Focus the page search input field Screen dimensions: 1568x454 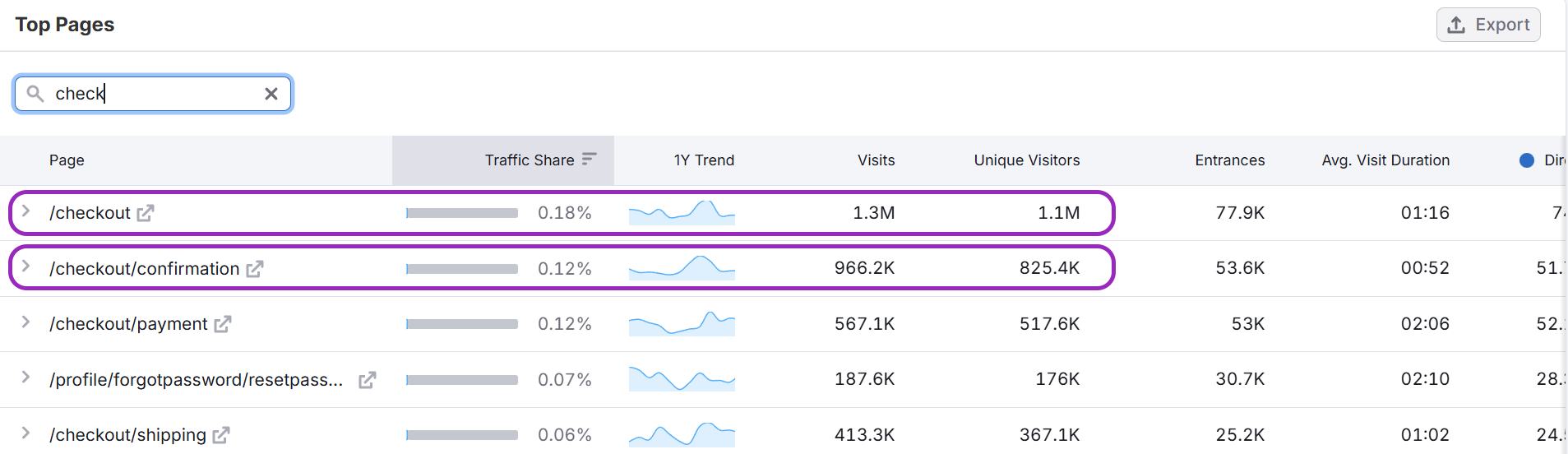click(156, 94)
